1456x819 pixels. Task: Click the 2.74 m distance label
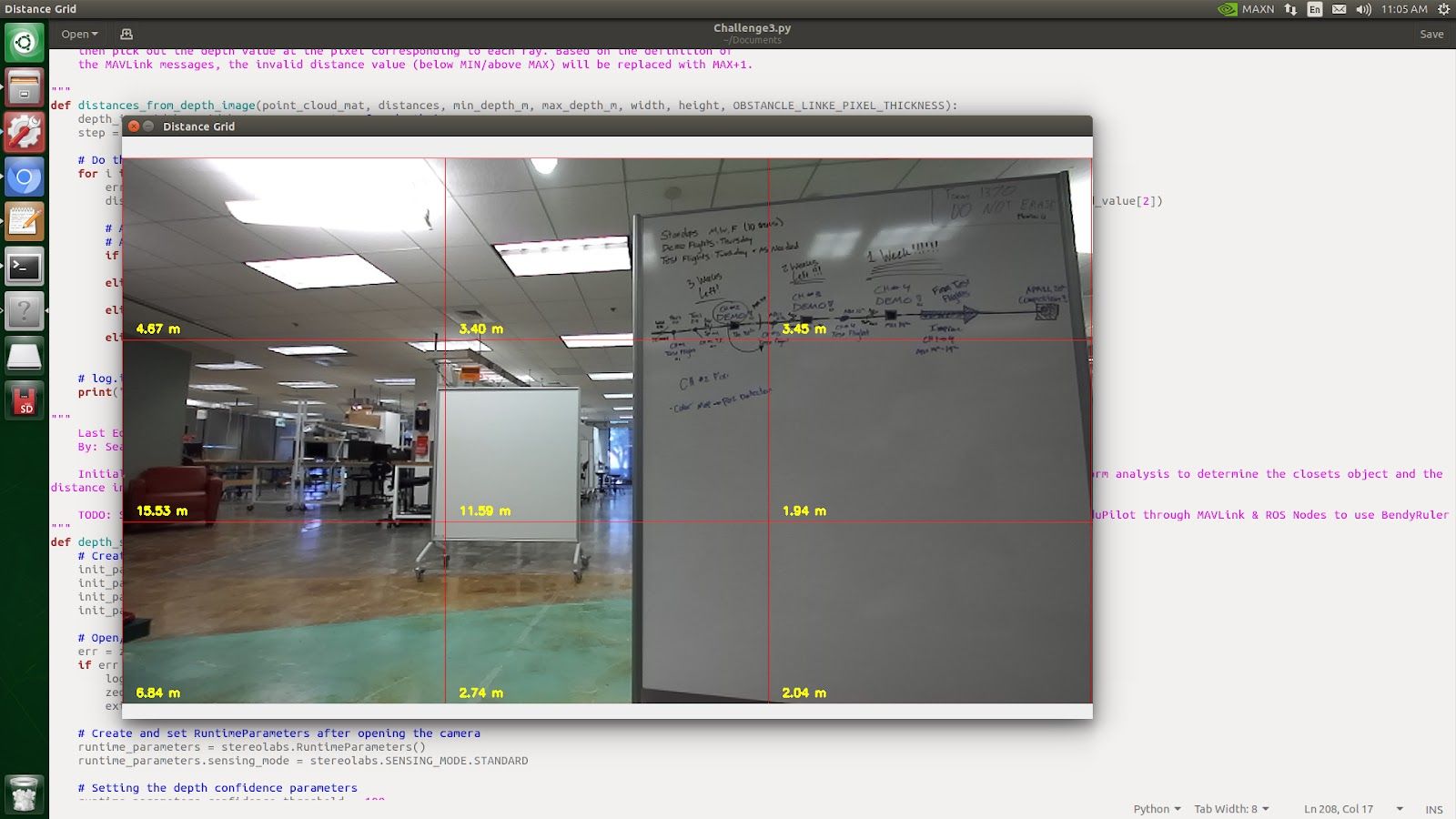point(481,693)
